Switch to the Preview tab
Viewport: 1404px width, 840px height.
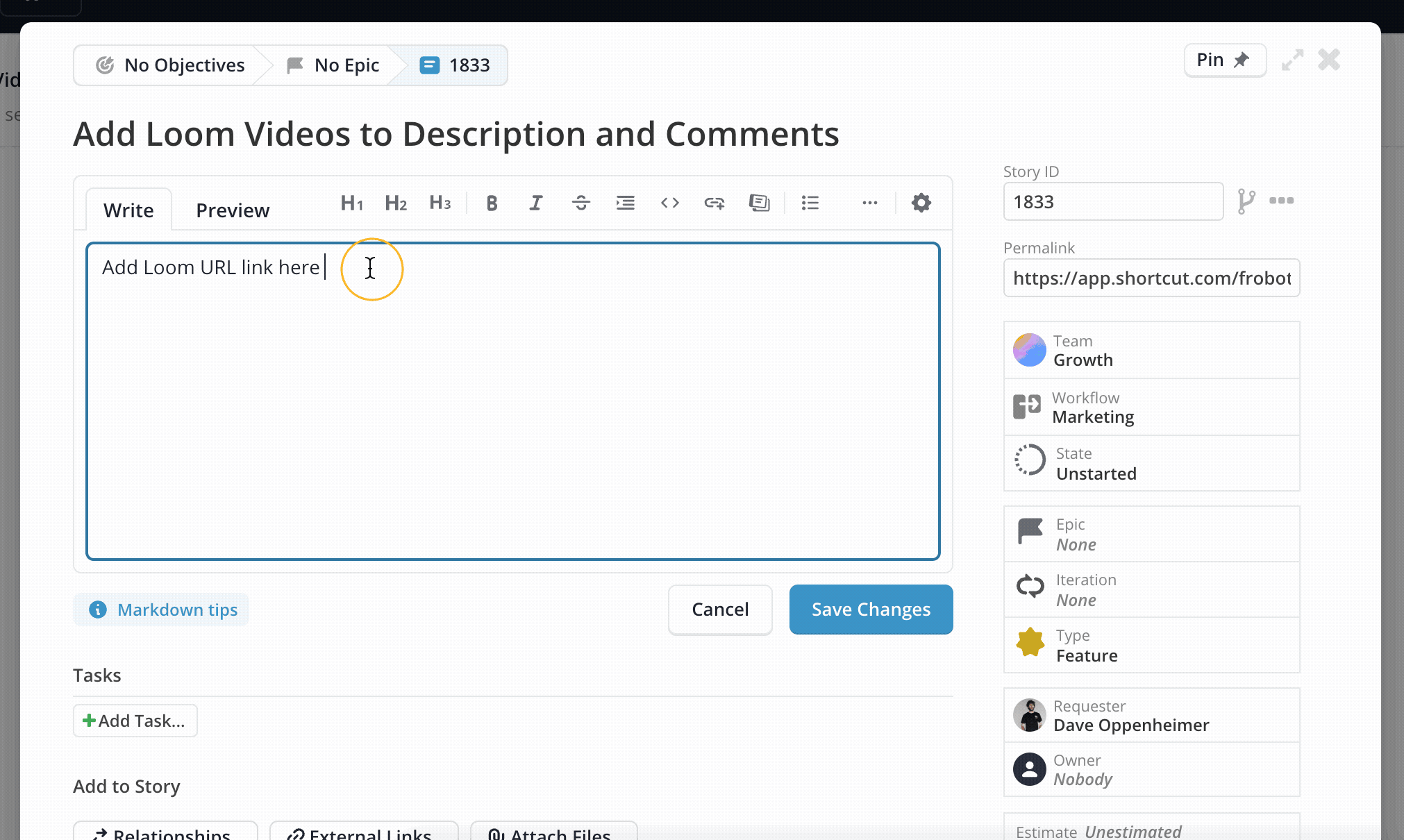233,210
